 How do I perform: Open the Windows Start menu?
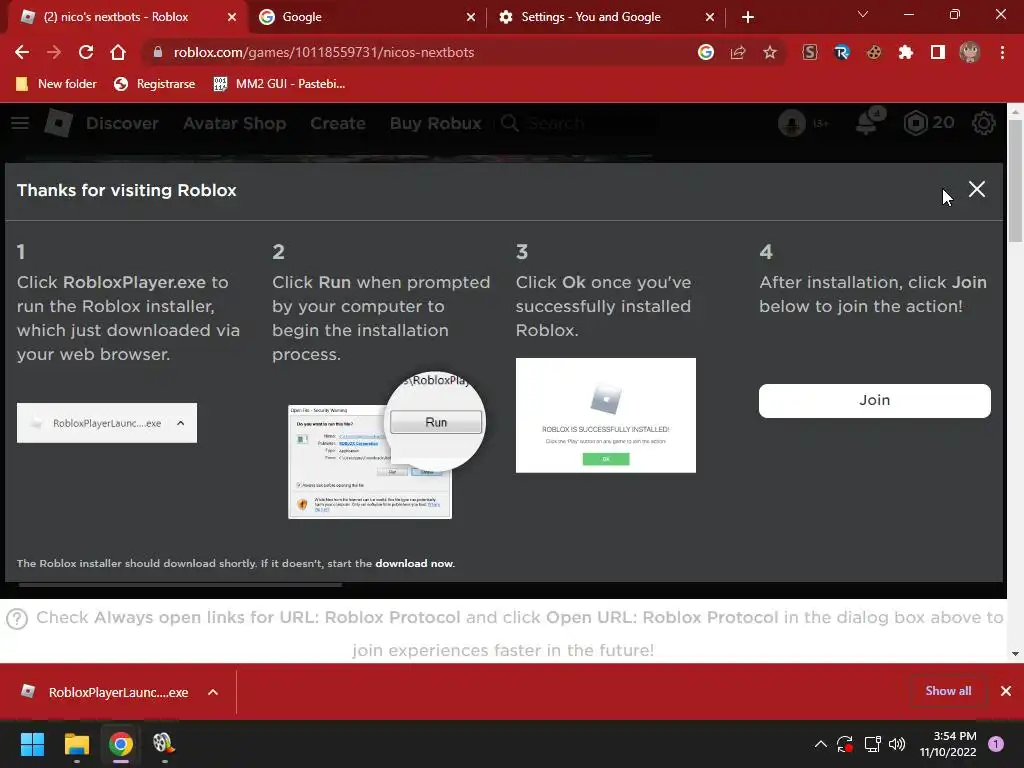click(32, 744)
